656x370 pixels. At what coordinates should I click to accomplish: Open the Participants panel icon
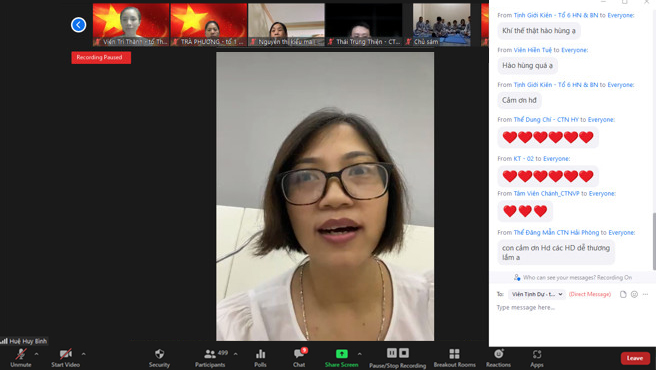(x=210, y=354)
